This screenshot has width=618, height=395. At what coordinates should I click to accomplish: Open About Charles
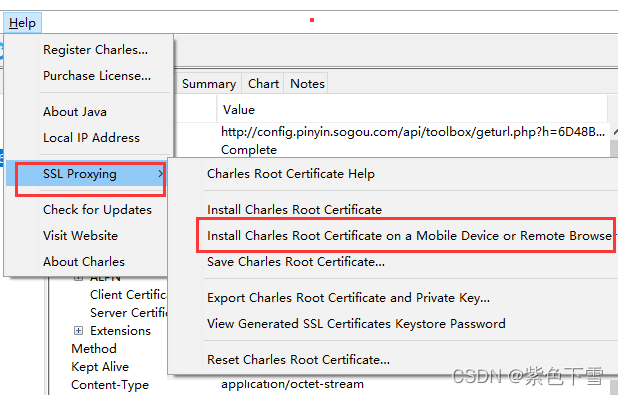coord(84,262)
